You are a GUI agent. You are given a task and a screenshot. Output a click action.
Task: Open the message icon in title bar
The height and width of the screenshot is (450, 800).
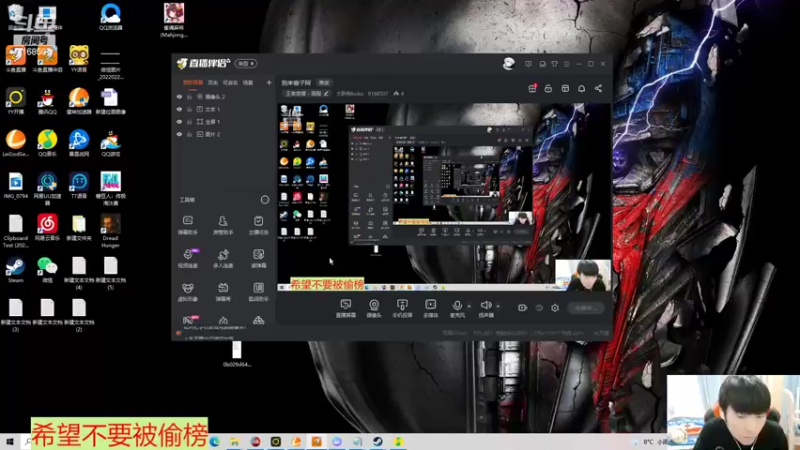pyautogui.click(x=528, y=64)
